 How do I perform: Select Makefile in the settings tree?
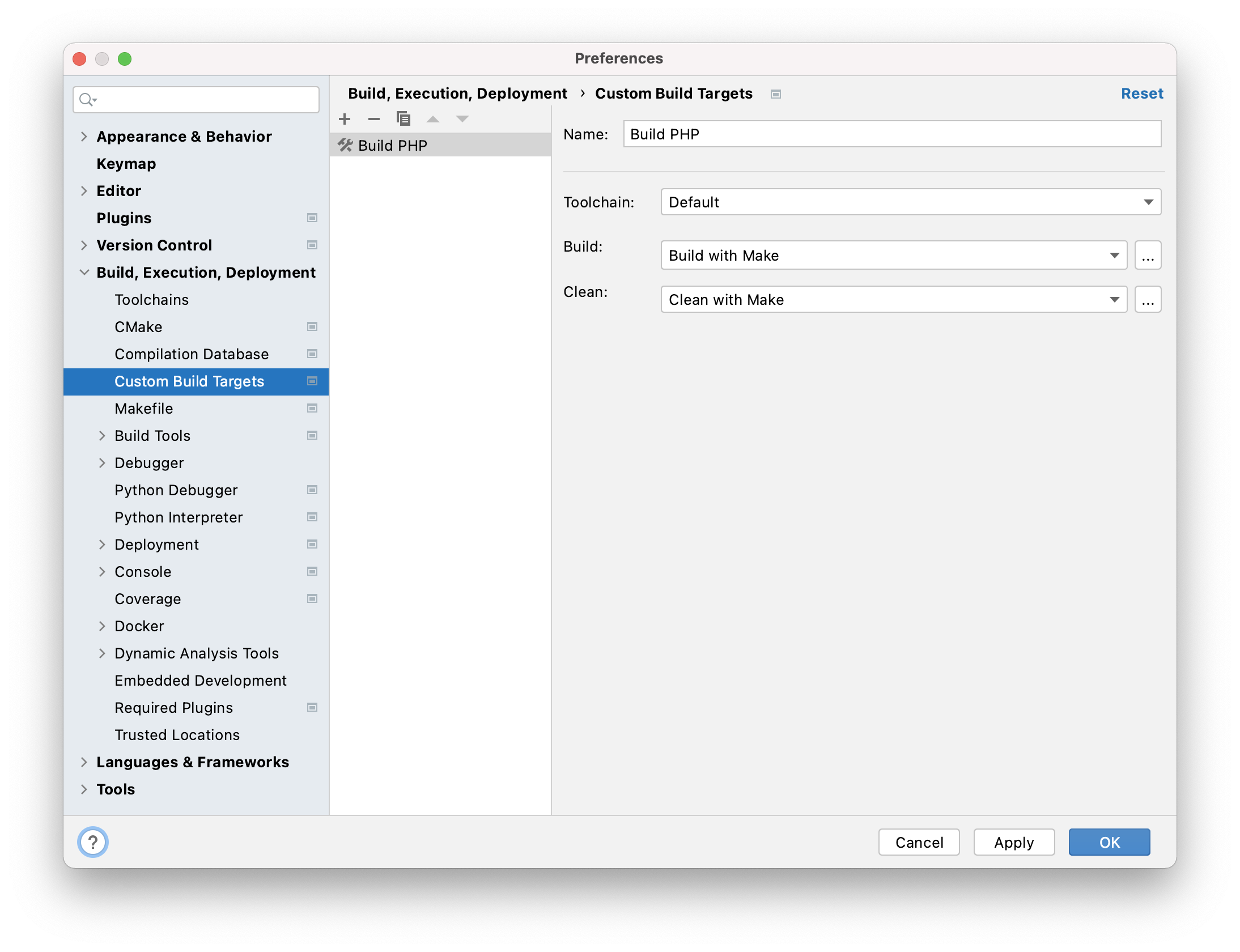click(144, 409)
